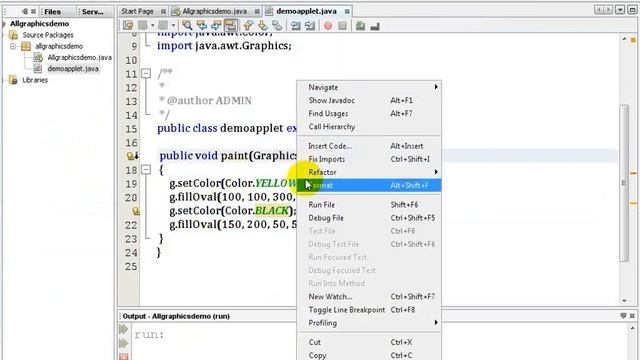
Task: Close the demoapplet.java tab
Action: click(347, 11)
